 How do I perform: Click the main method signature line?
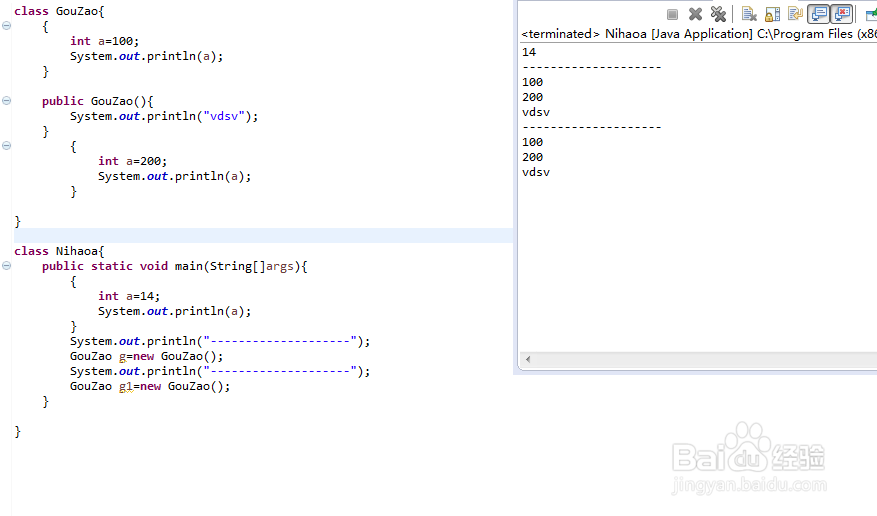175,266
